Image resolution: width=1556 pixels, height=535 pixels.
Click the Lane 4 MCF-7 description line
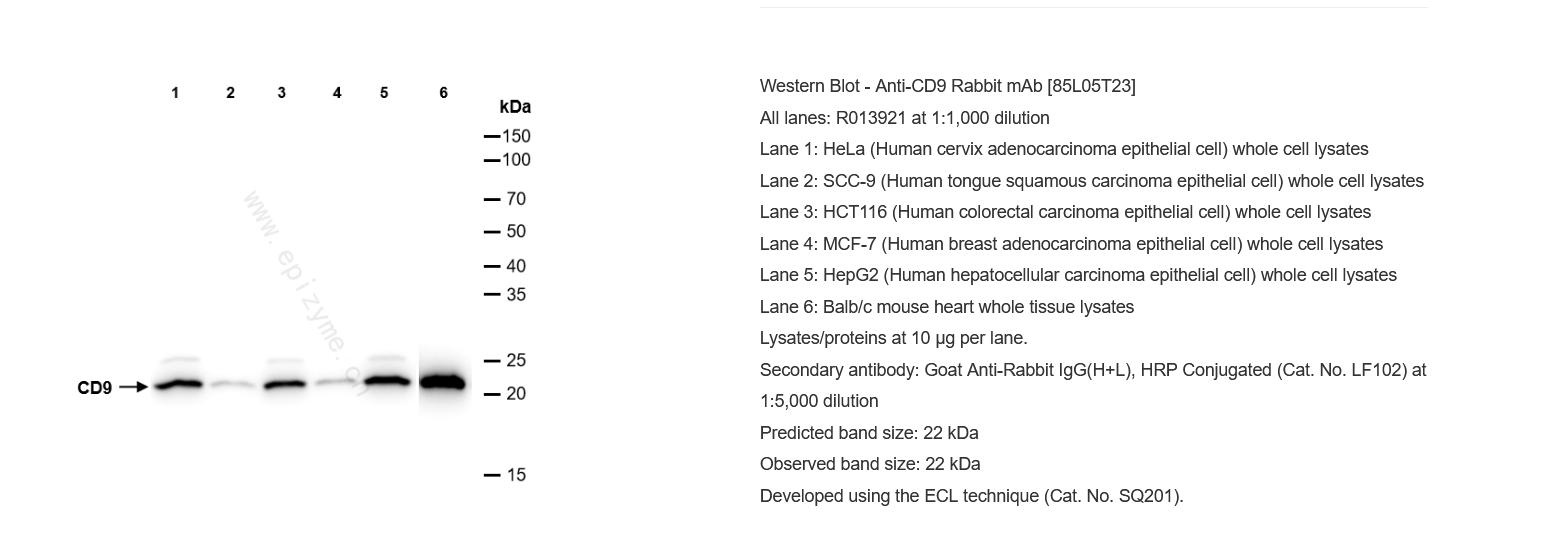tap(1071, 244)
